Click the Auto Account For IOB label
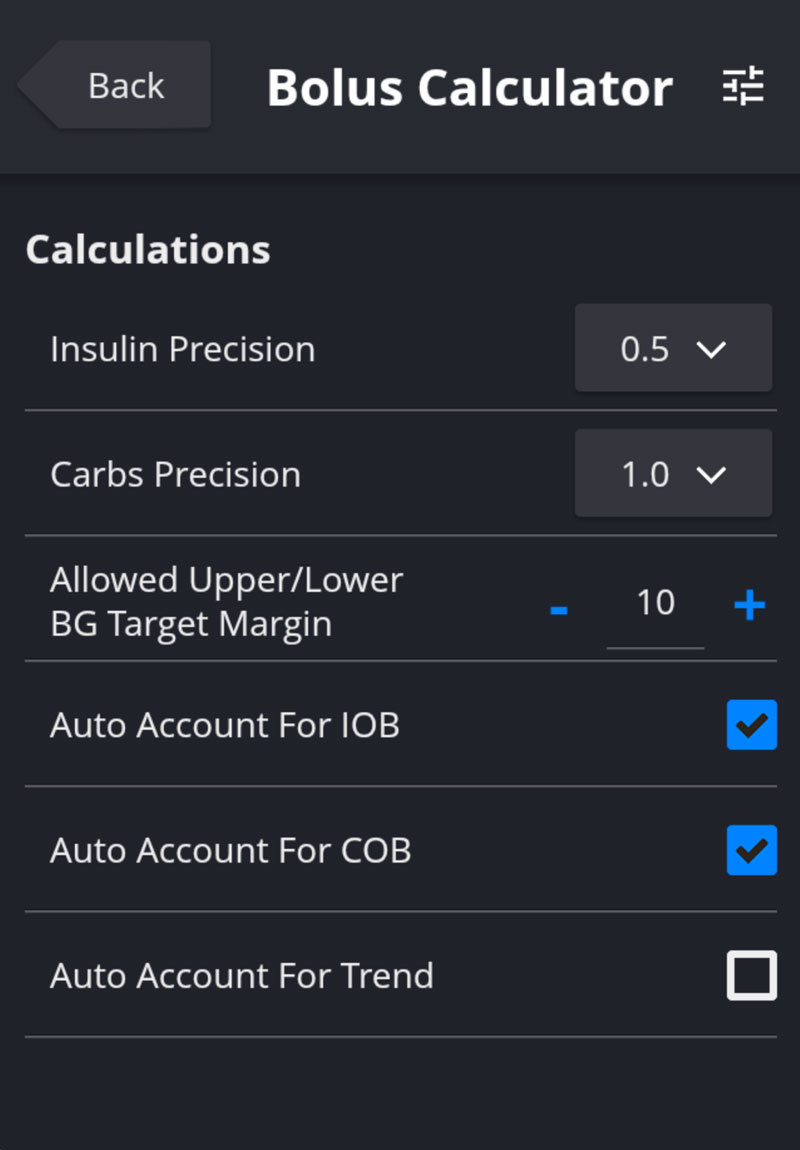This screenshot has height=1150, width=800. [225, 725]
